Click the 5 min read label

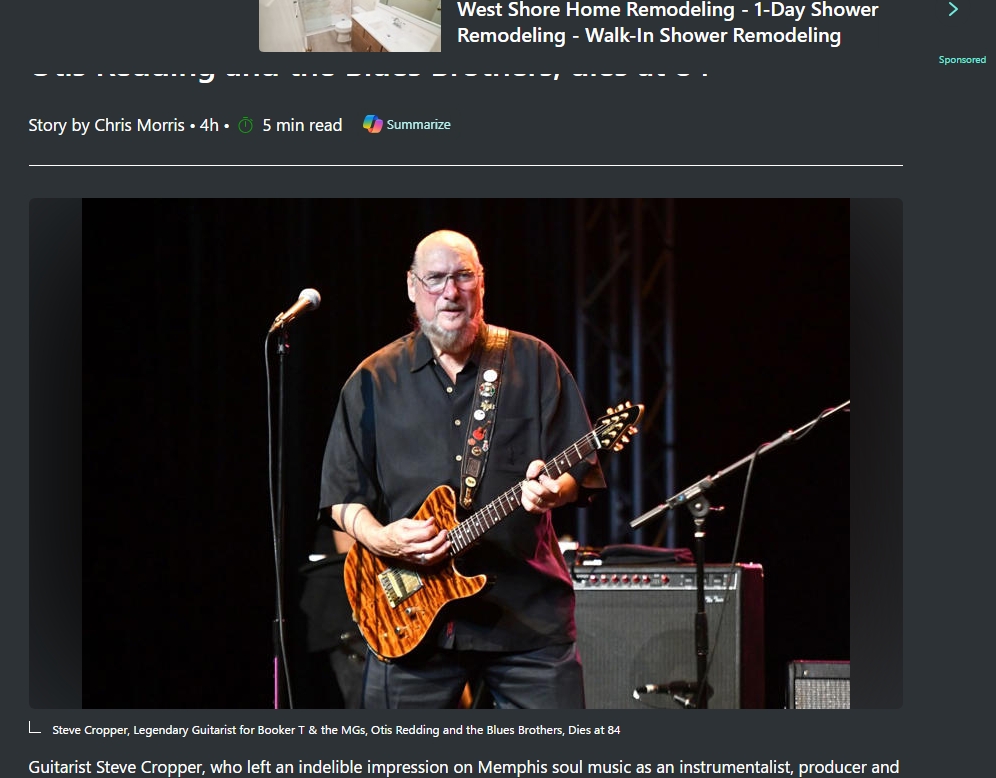point(302,125)
